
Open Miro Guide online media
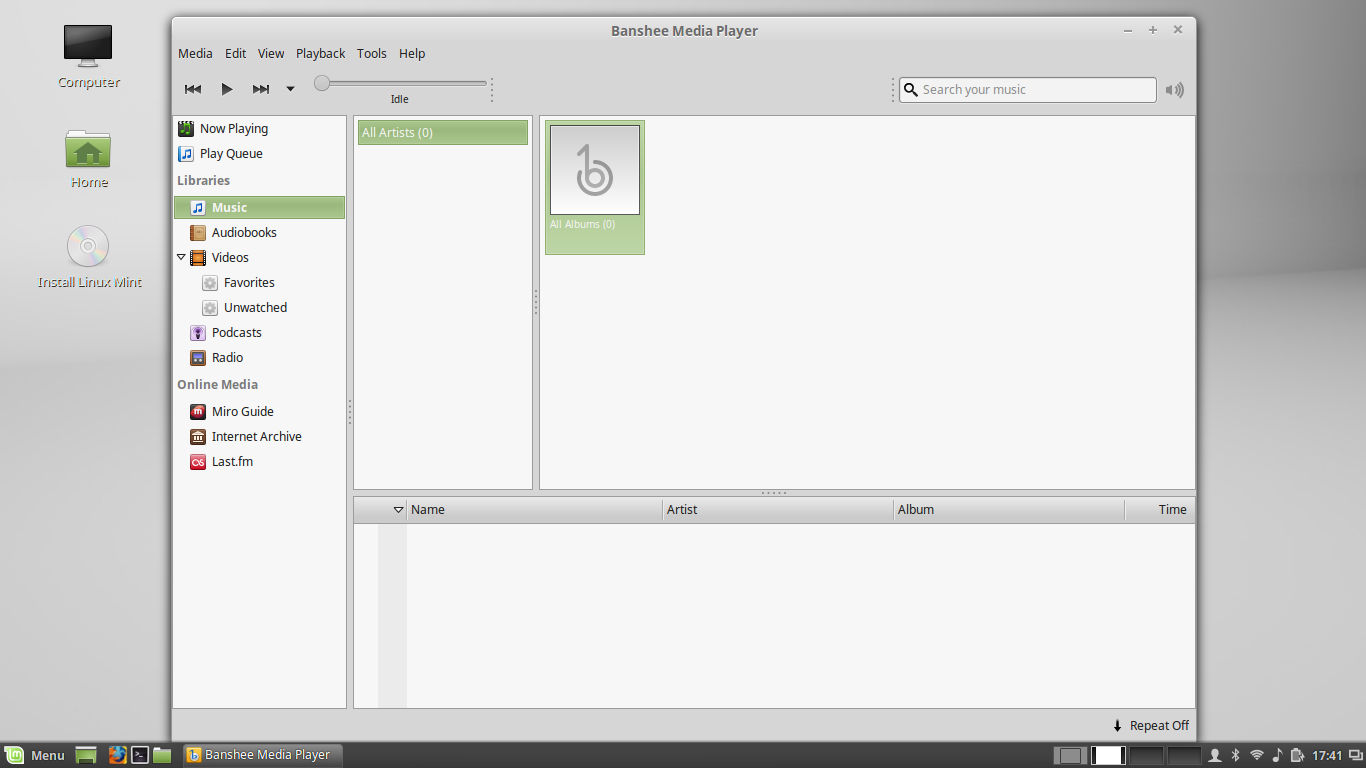tap(259, 412)
